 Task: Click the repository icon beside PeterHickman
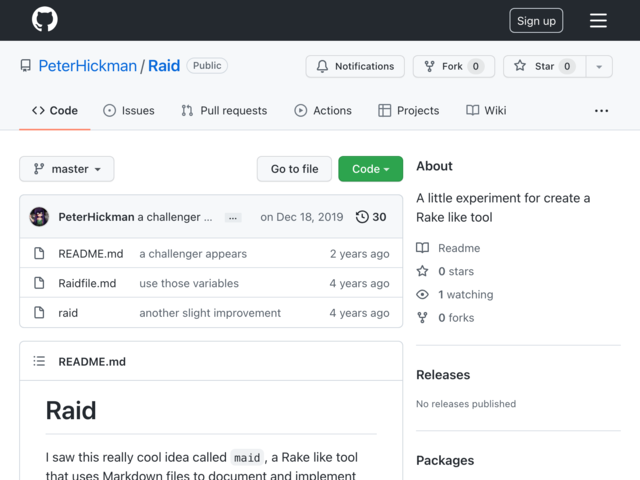pyautogui.click(x=26, y=66)
